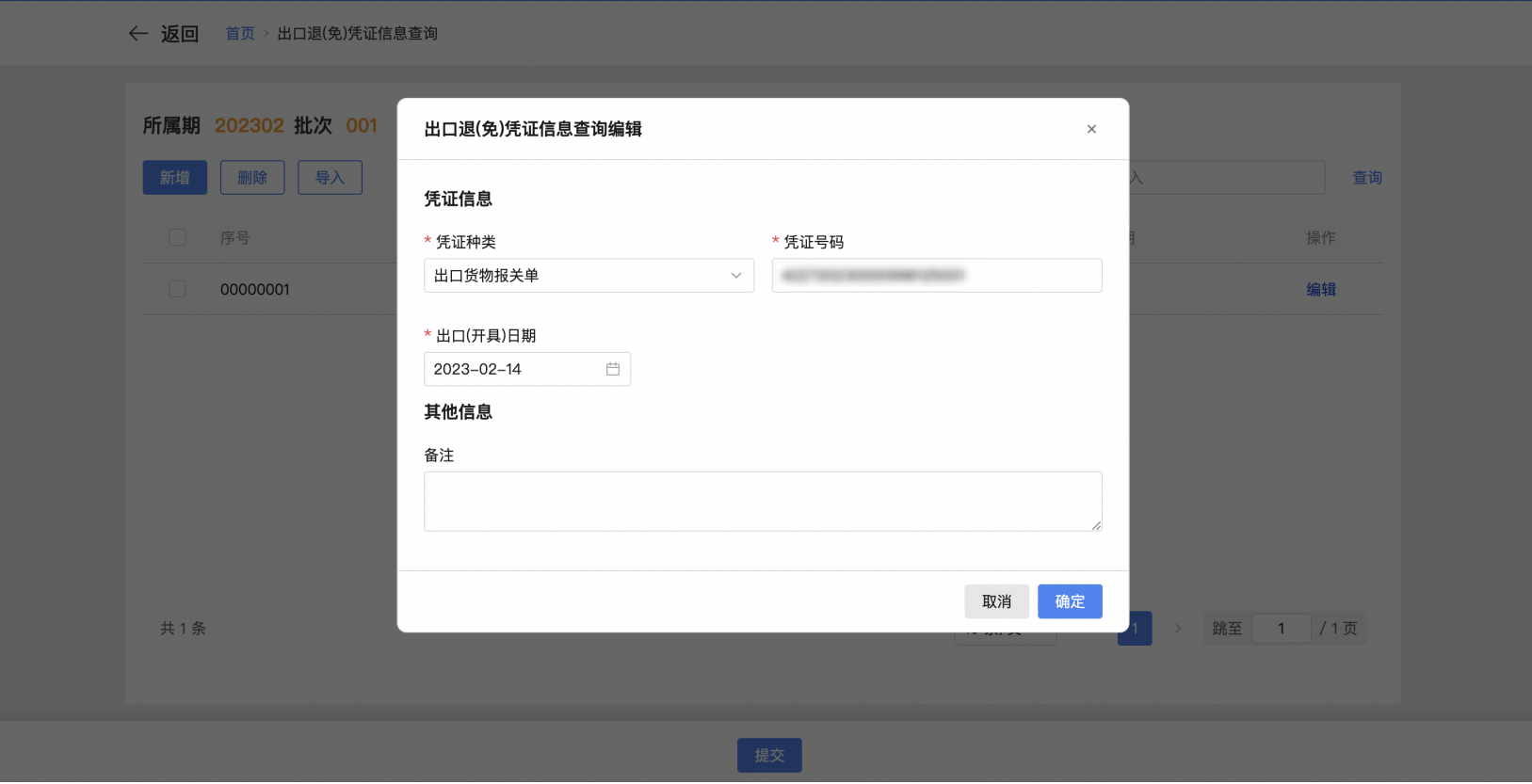The height and width of the screenshot is (784, 1532).
Task: Open the calendar date picker icon
Action: 613,369
